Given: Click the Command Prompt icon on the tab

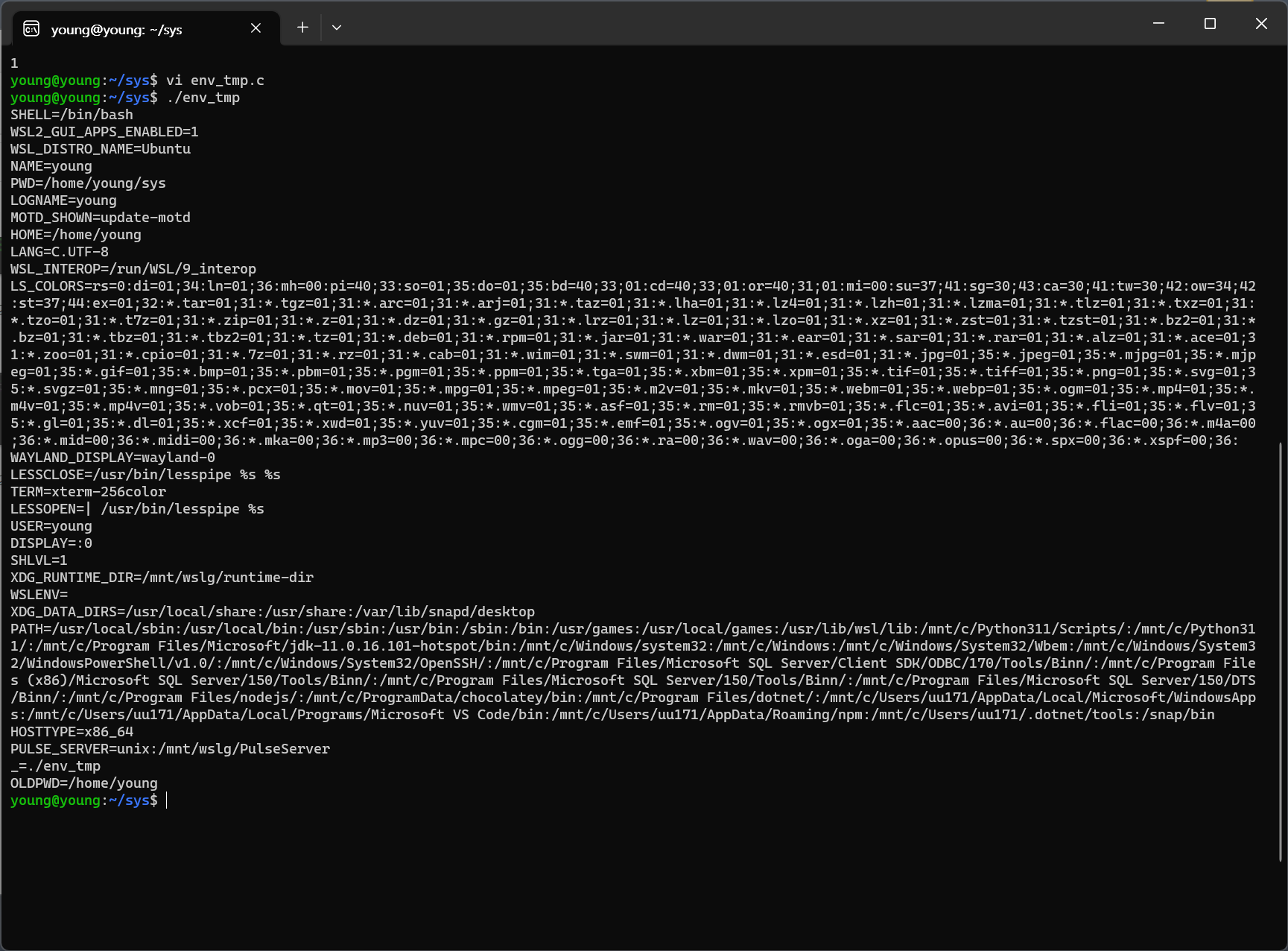Looking at the screenshot, I should tap(31, 28).
